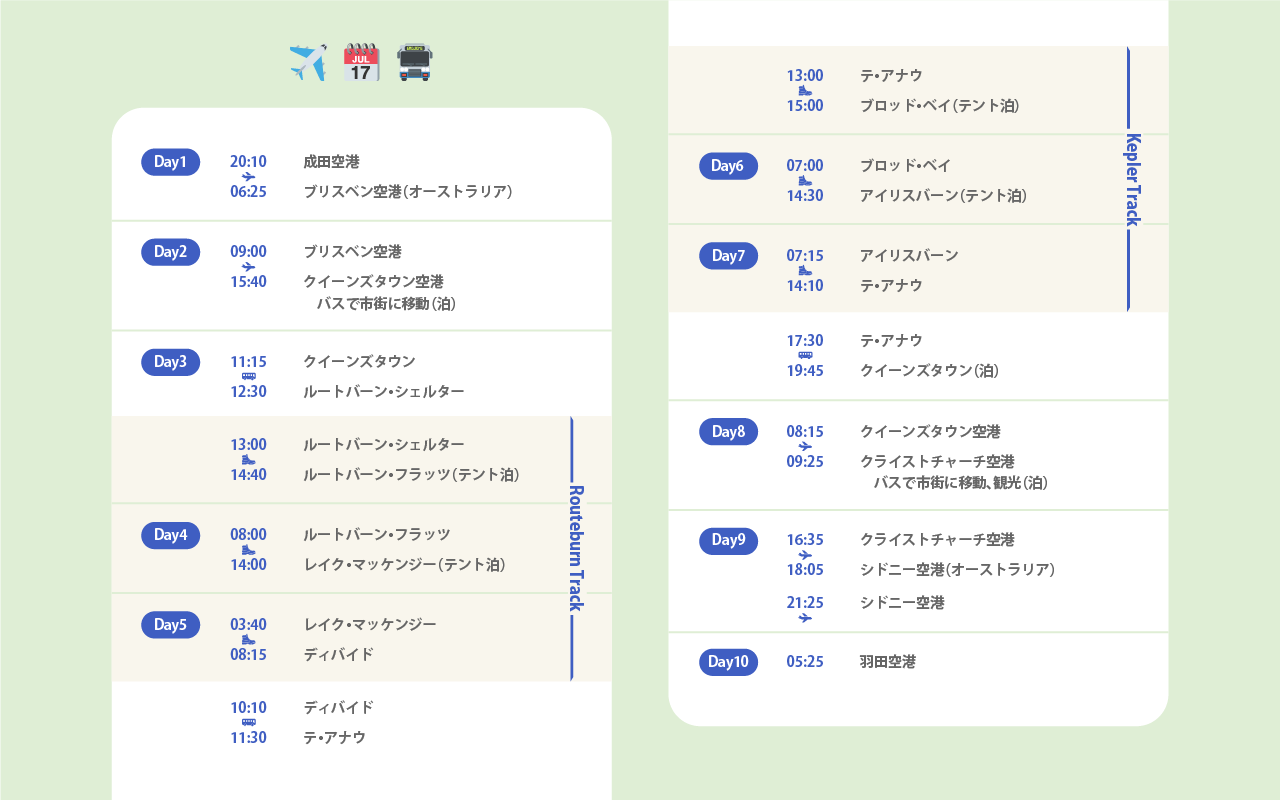
Task: Select the Day3 badge
Action: pos(170,362)
